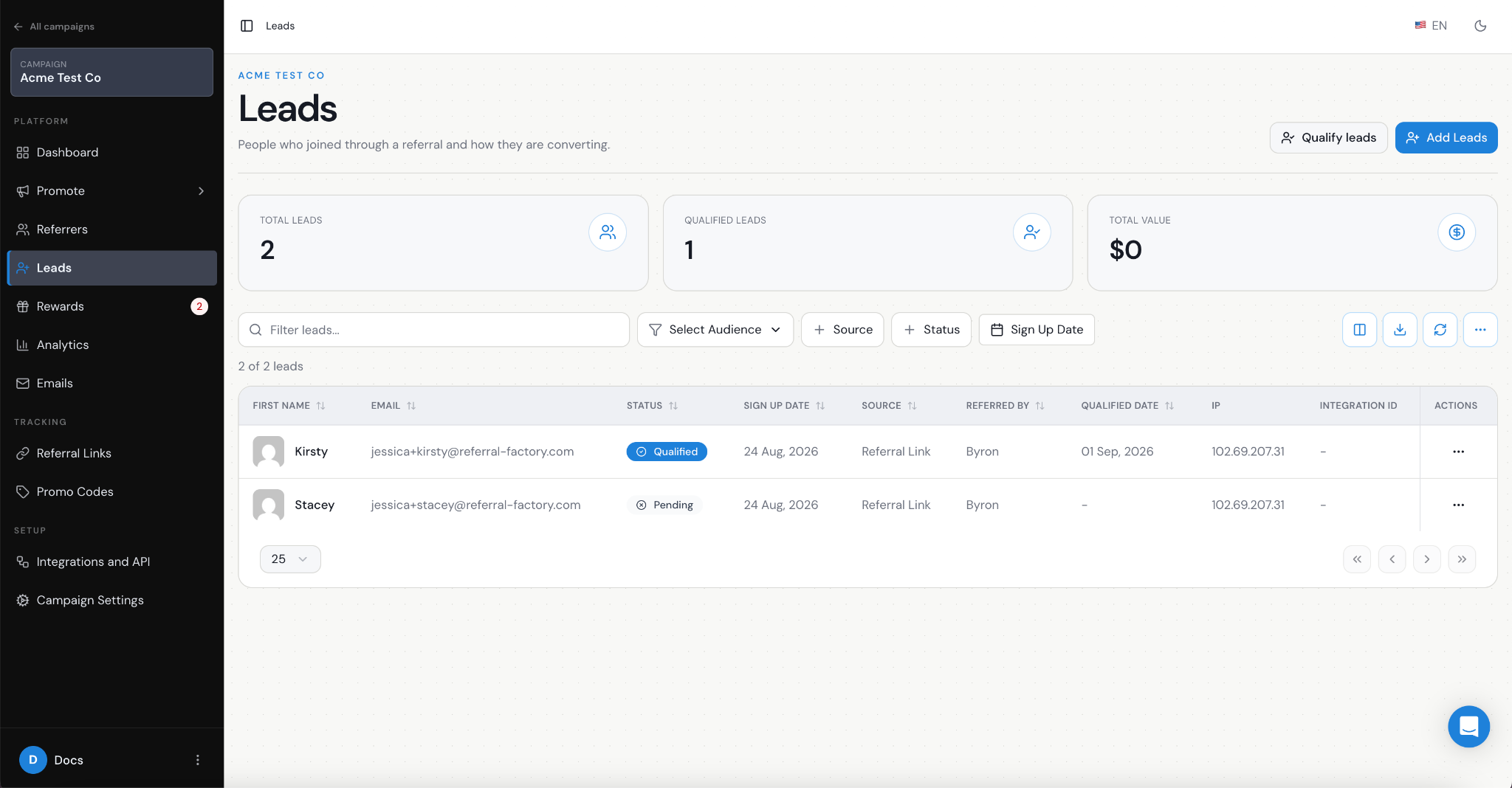Open actions menu for Stacey
The width and height of the screenshot is (1512, 788).
click(1458, 505)
